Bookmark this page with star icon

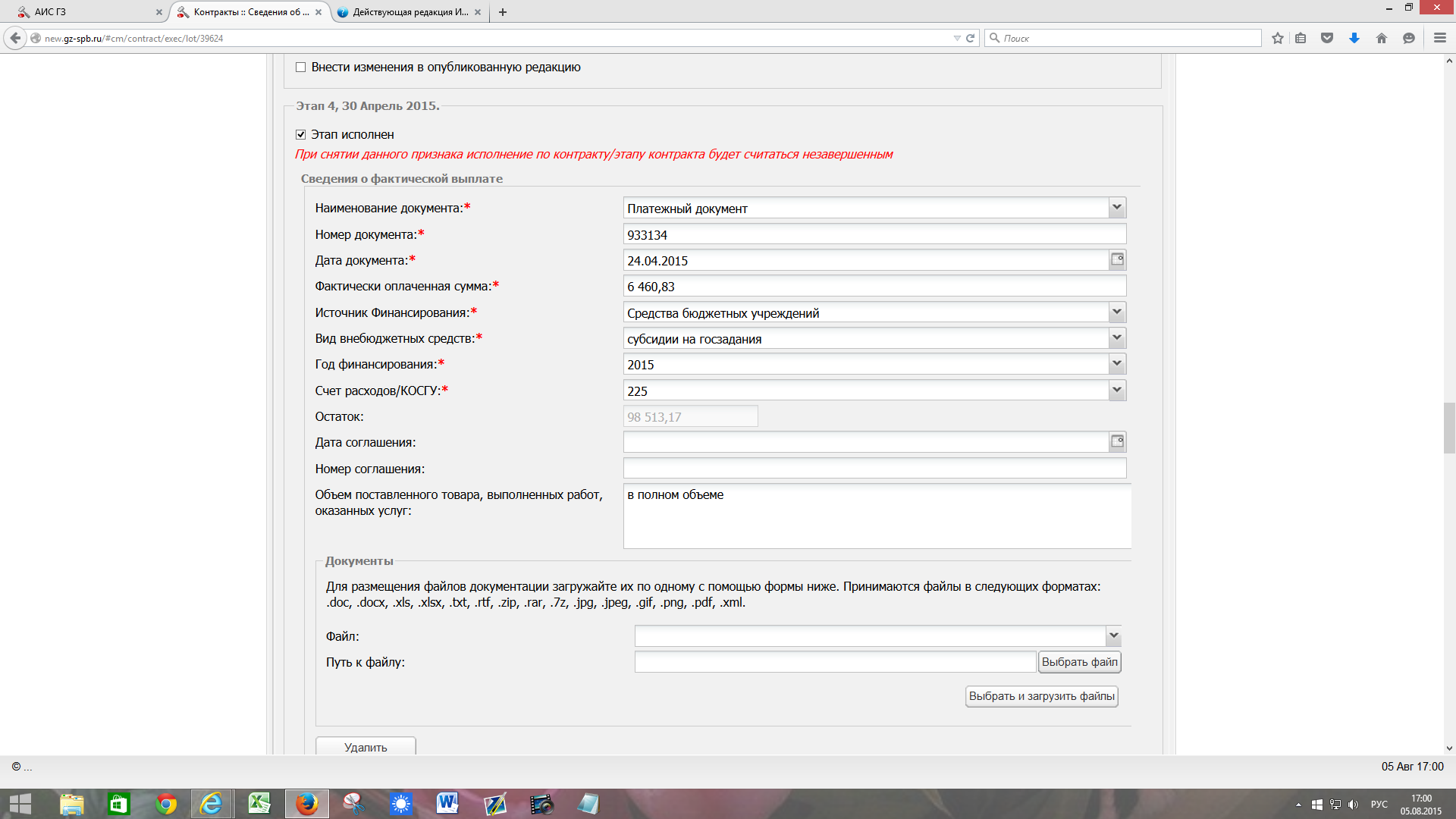(1278, 38)
